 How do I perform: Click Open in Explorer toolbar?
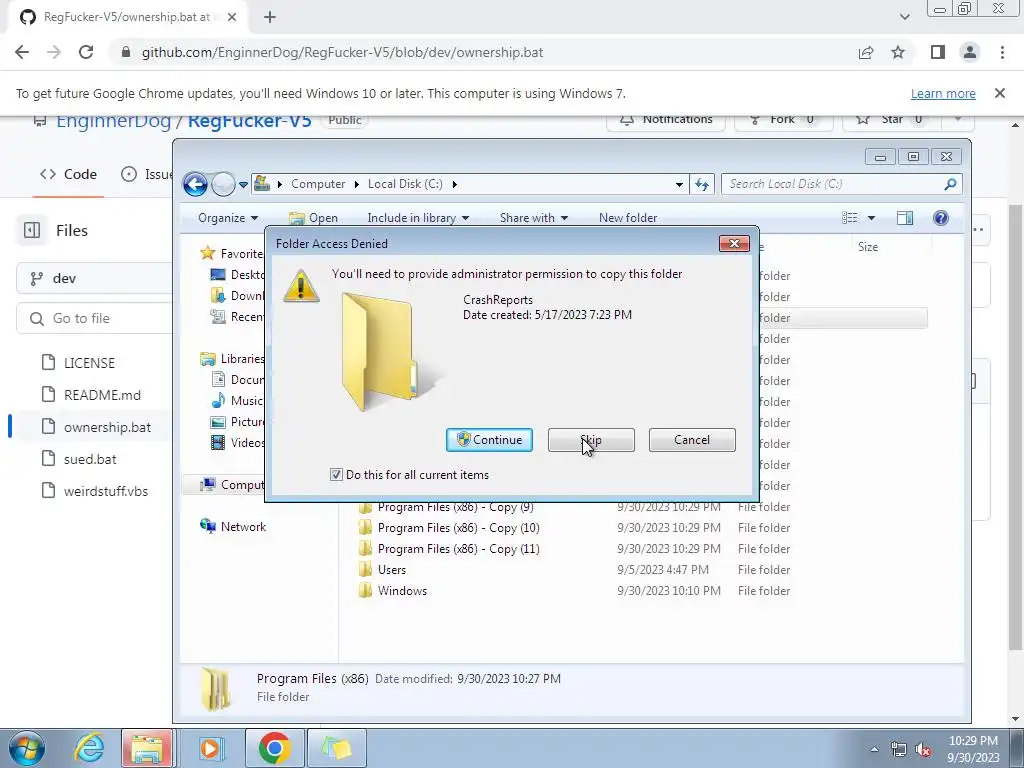[x=313, y=218]
